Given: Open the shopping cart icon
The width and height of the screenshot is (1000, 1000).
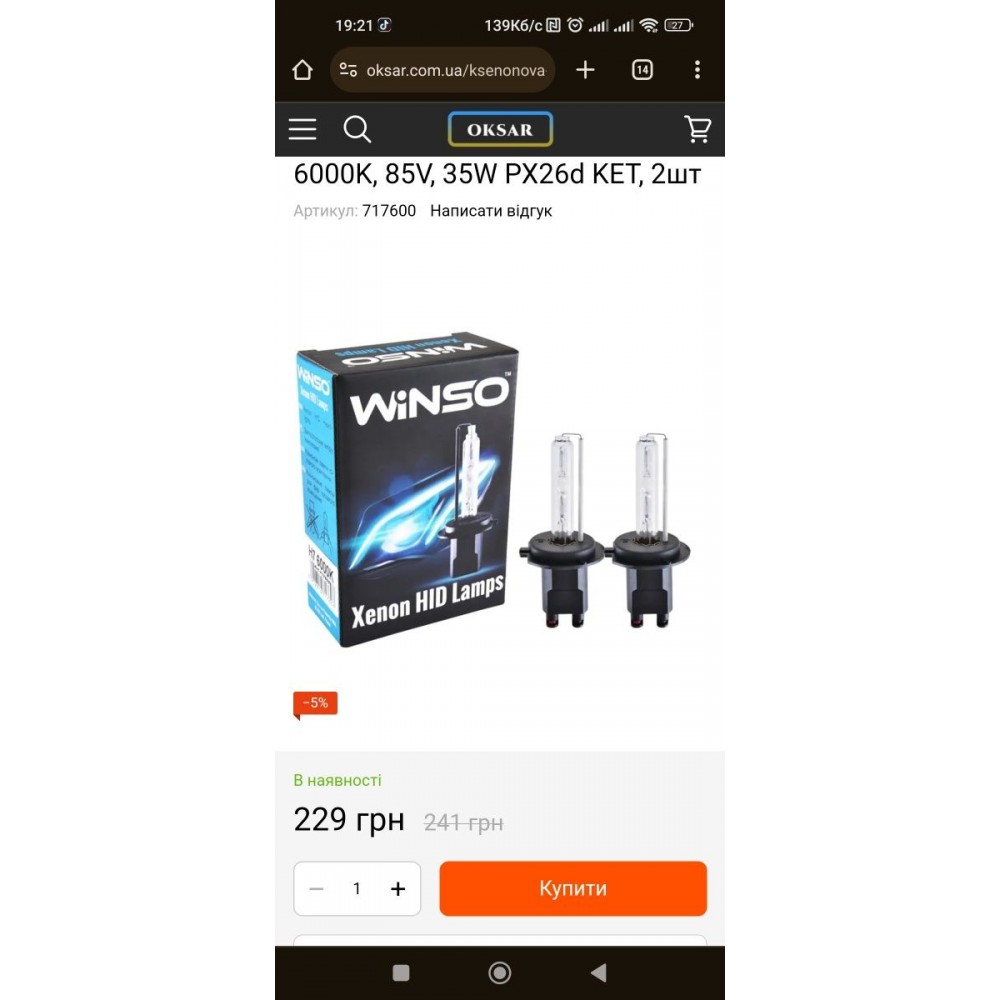Looking at the screenshot, I should [x=697, y=129].
